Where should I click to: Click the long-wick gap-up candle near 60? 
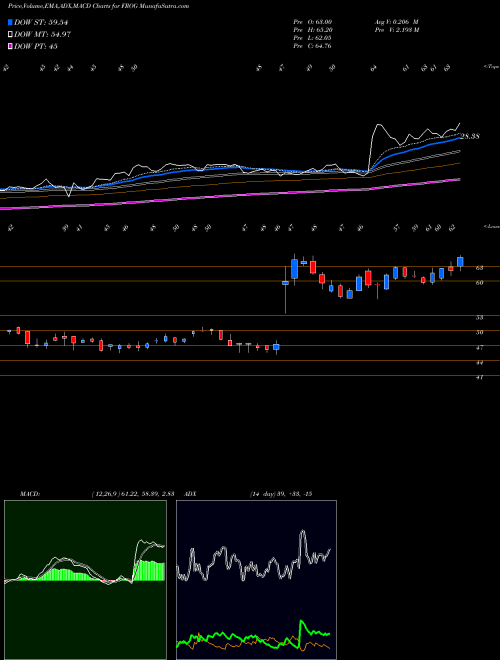285,283
